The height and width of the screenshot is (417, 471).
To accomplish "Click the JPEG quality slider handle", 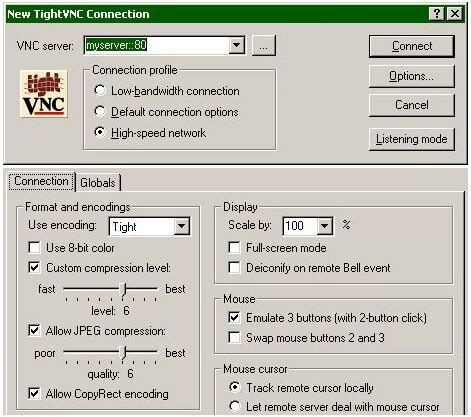I will tap(123, 353).
